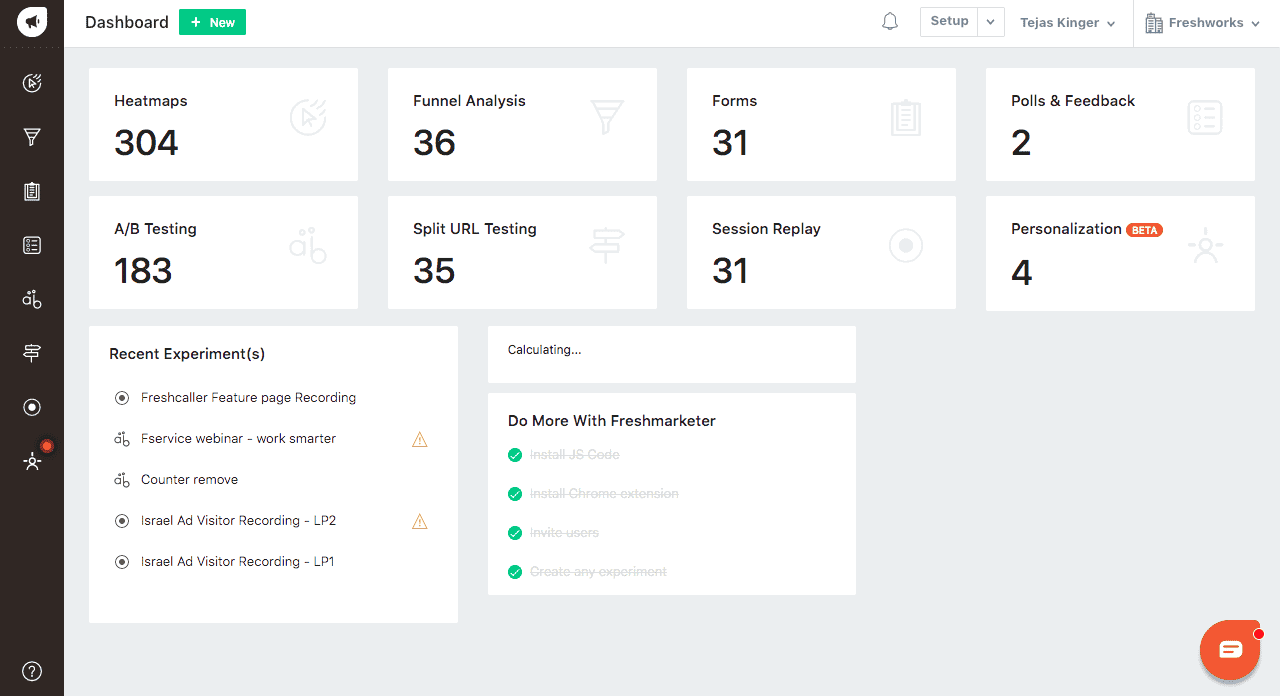Toggle the Invite users checkmark
Viewport: 1280px width, 696px height.
tap(515, 533)
